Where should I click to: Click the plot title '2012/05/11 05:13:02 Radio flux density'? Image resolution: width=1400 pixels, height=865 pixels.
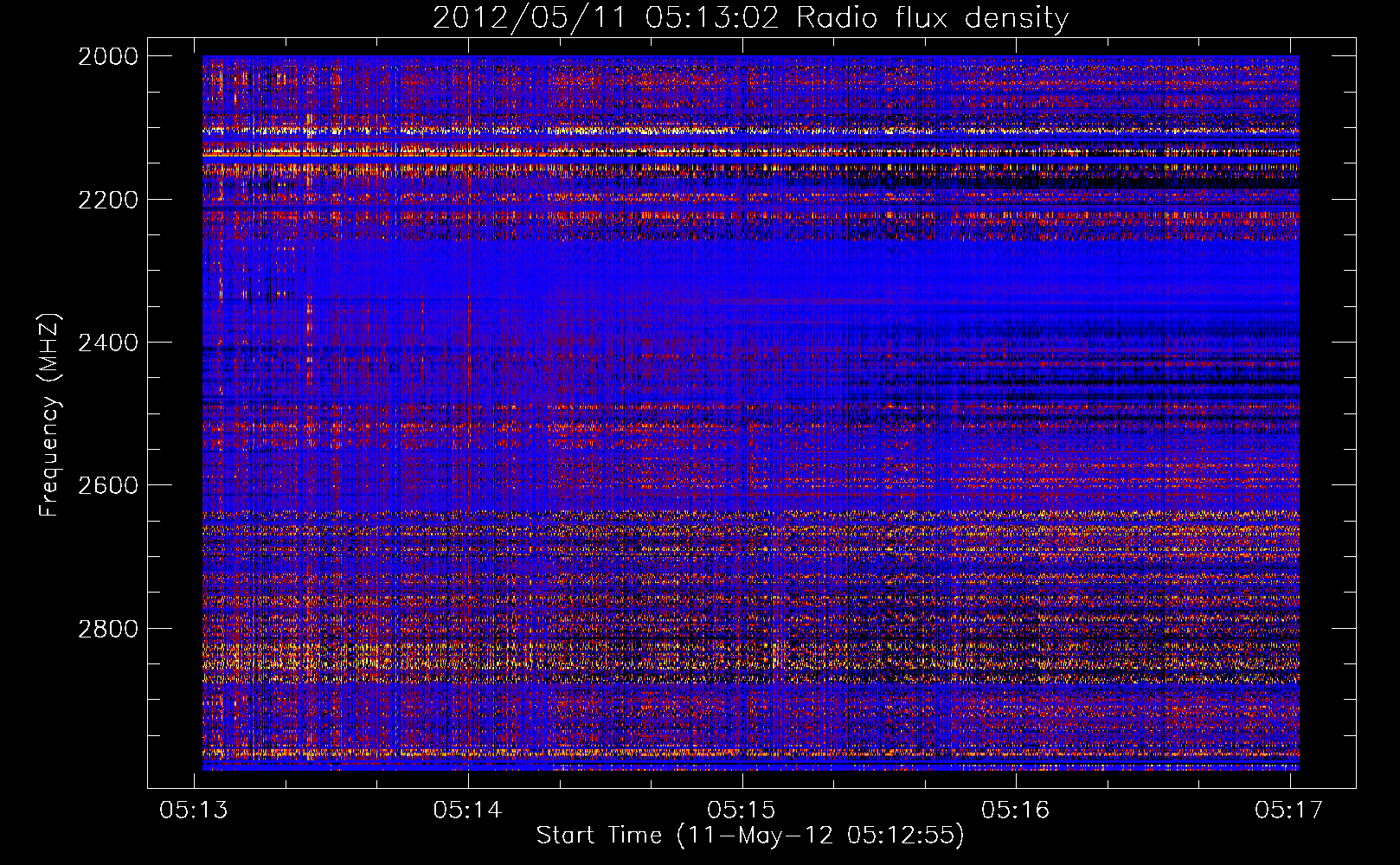[750, 18]
